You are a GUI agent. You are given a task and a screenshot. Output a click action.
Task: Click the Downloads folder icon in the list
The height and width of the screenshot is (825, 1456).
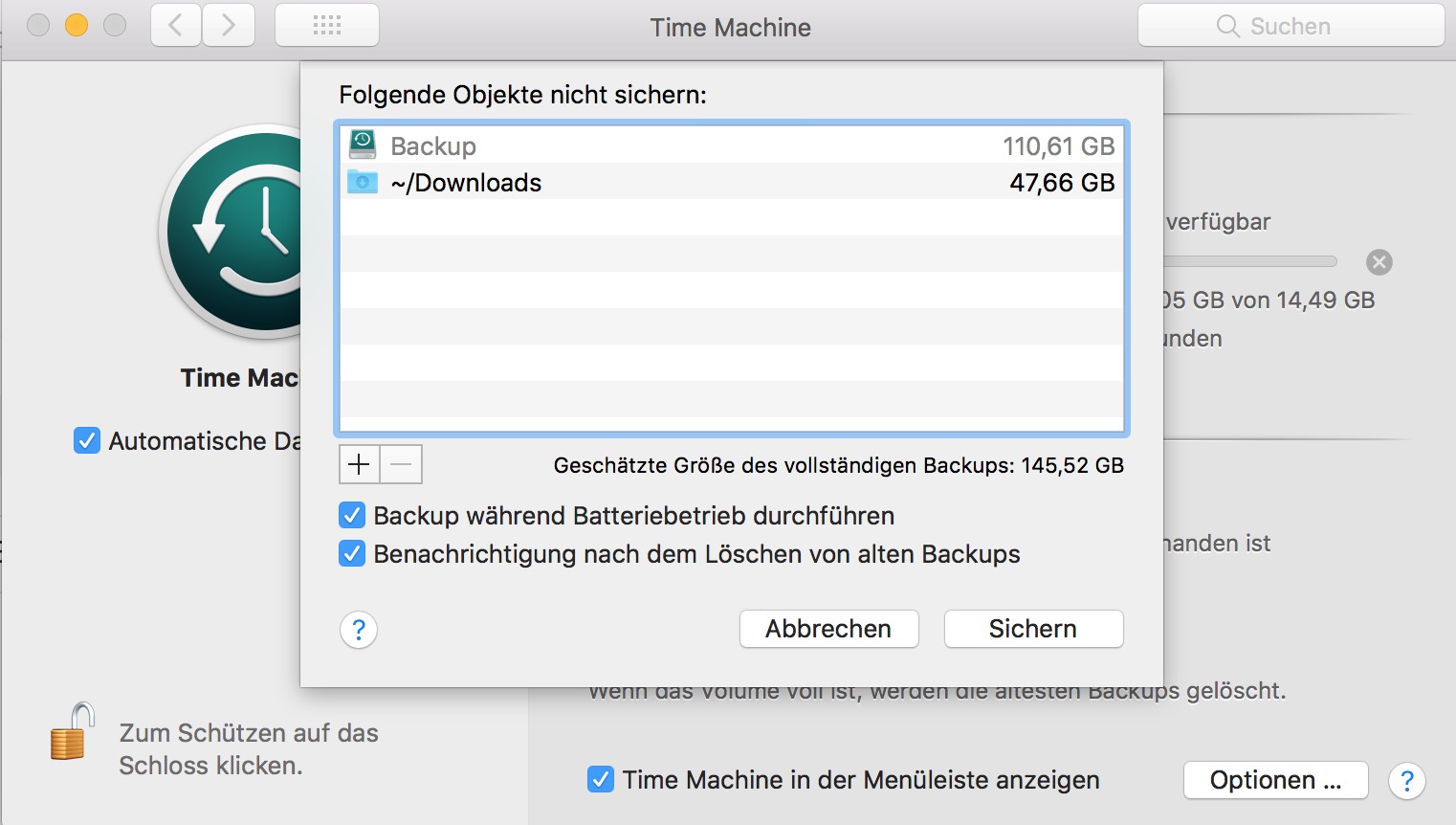coord(363,182)
